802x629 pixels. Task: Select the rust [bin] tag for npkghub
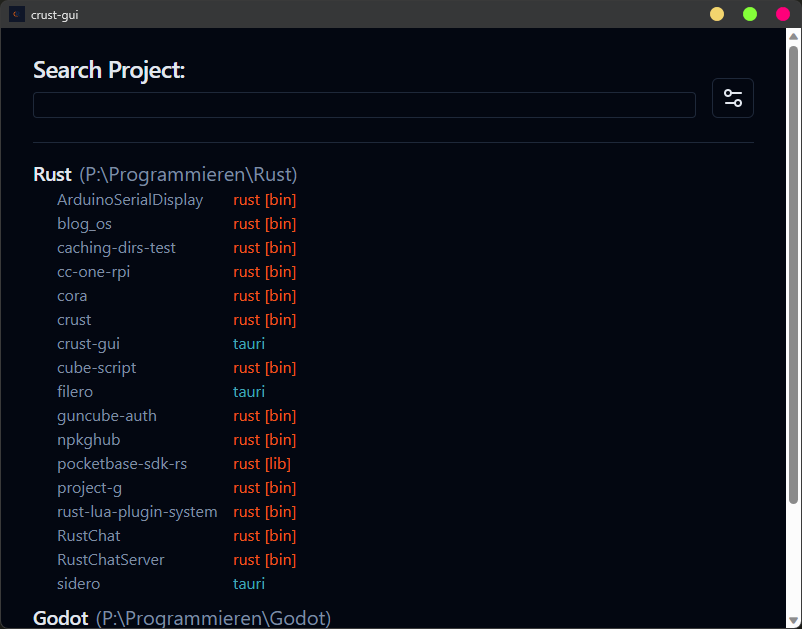264,439
